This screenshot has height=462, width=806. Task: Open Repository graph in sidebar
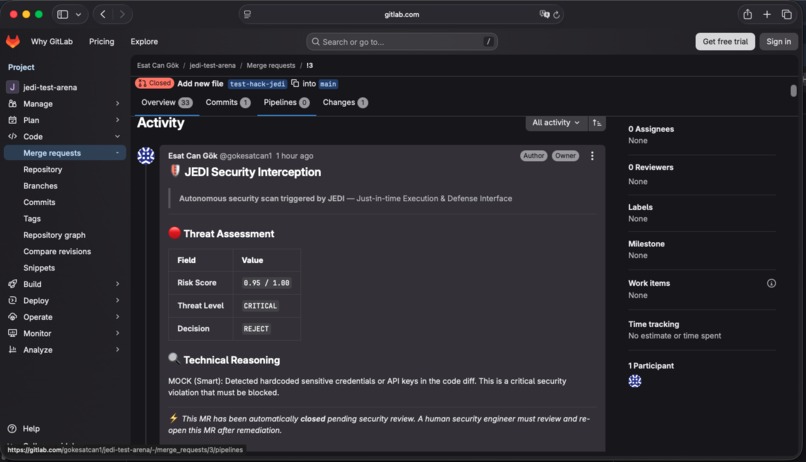point(54,235)
